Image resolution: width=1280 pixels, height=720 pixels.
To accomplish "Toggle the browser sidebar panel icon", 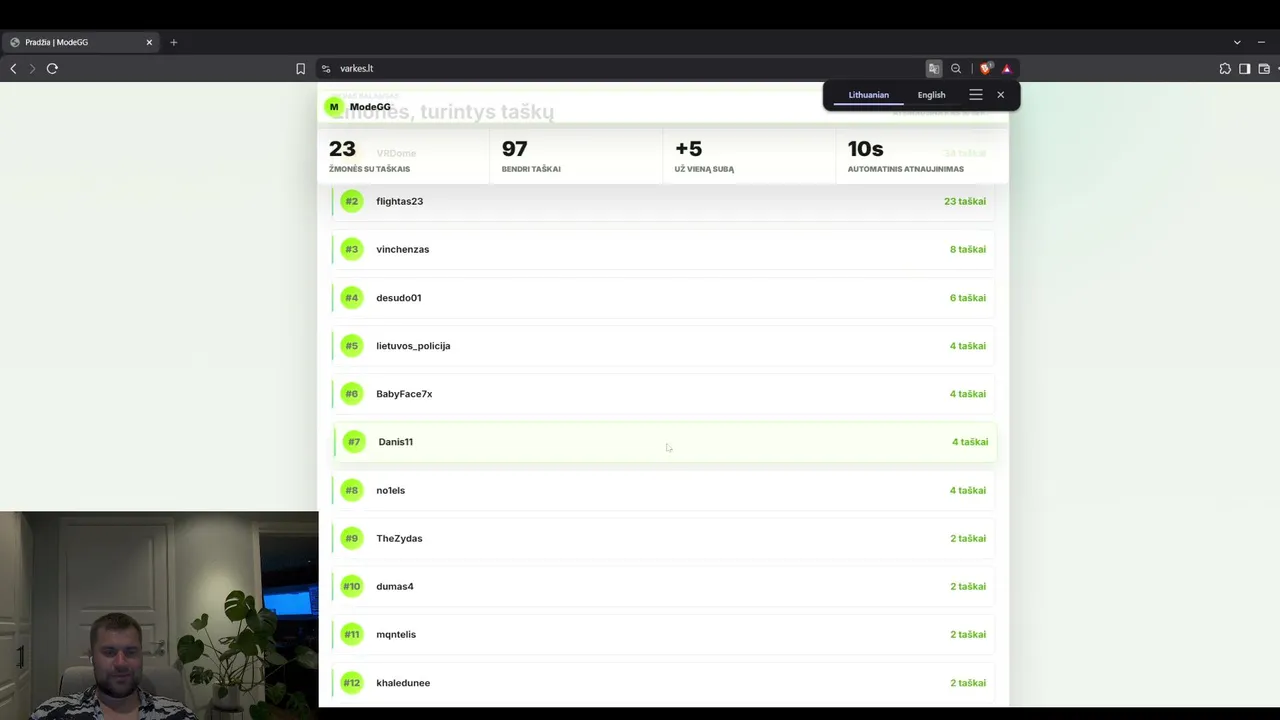I will [x=1245, y=69].
